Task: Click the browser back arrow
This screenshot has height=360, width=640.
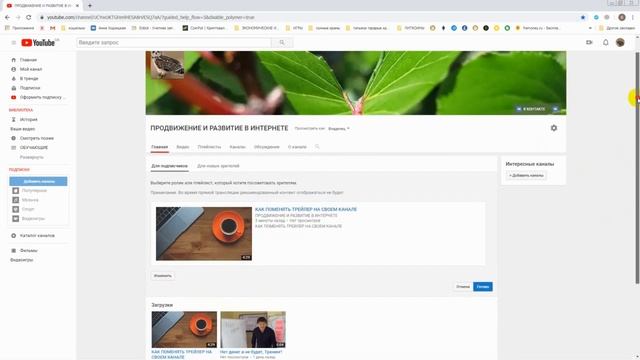Action: point(7,17)
